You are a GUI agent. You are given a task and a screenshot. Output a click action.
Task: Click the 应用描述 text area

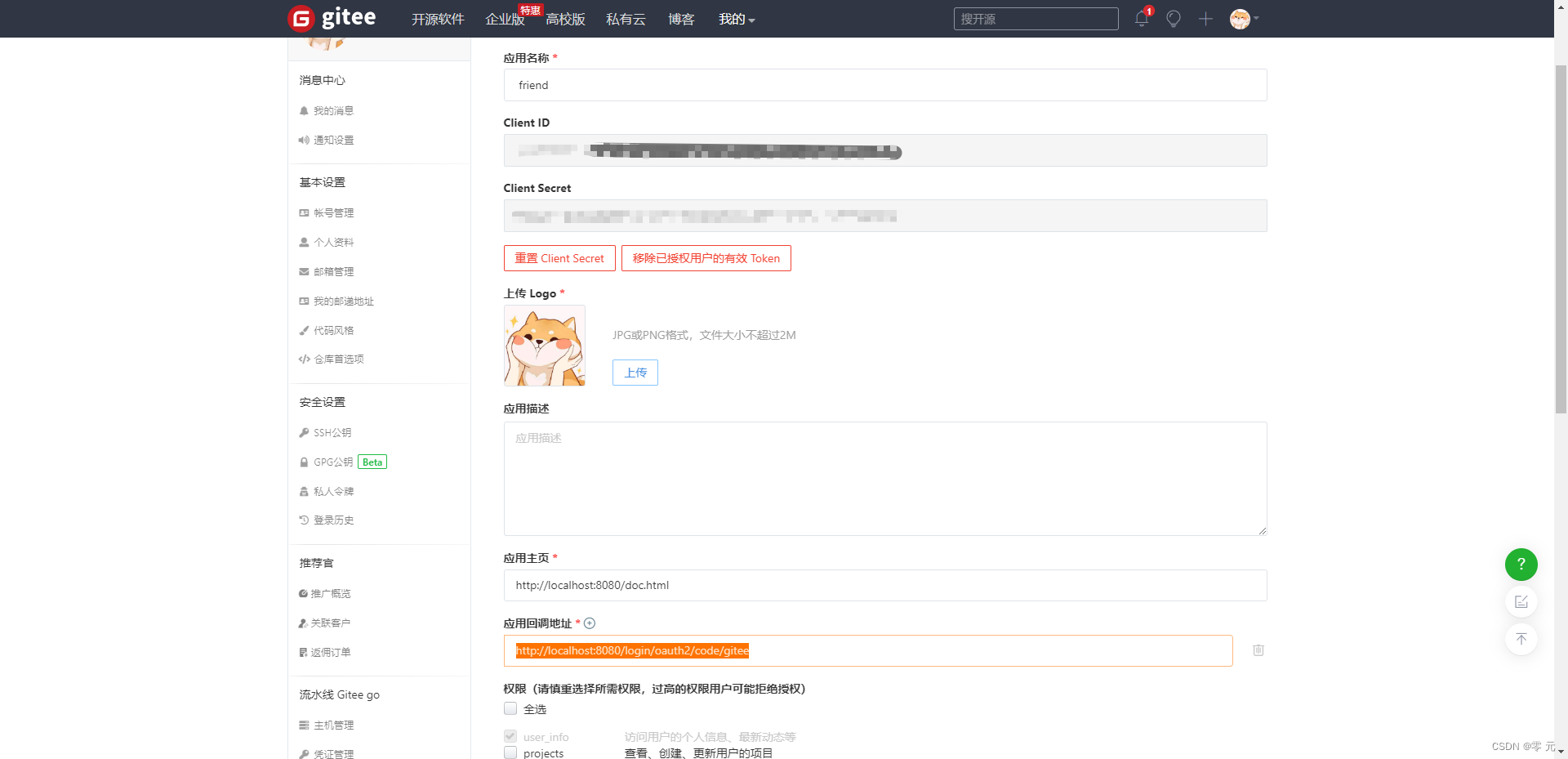pyautogui.click(x=885, y=479)
